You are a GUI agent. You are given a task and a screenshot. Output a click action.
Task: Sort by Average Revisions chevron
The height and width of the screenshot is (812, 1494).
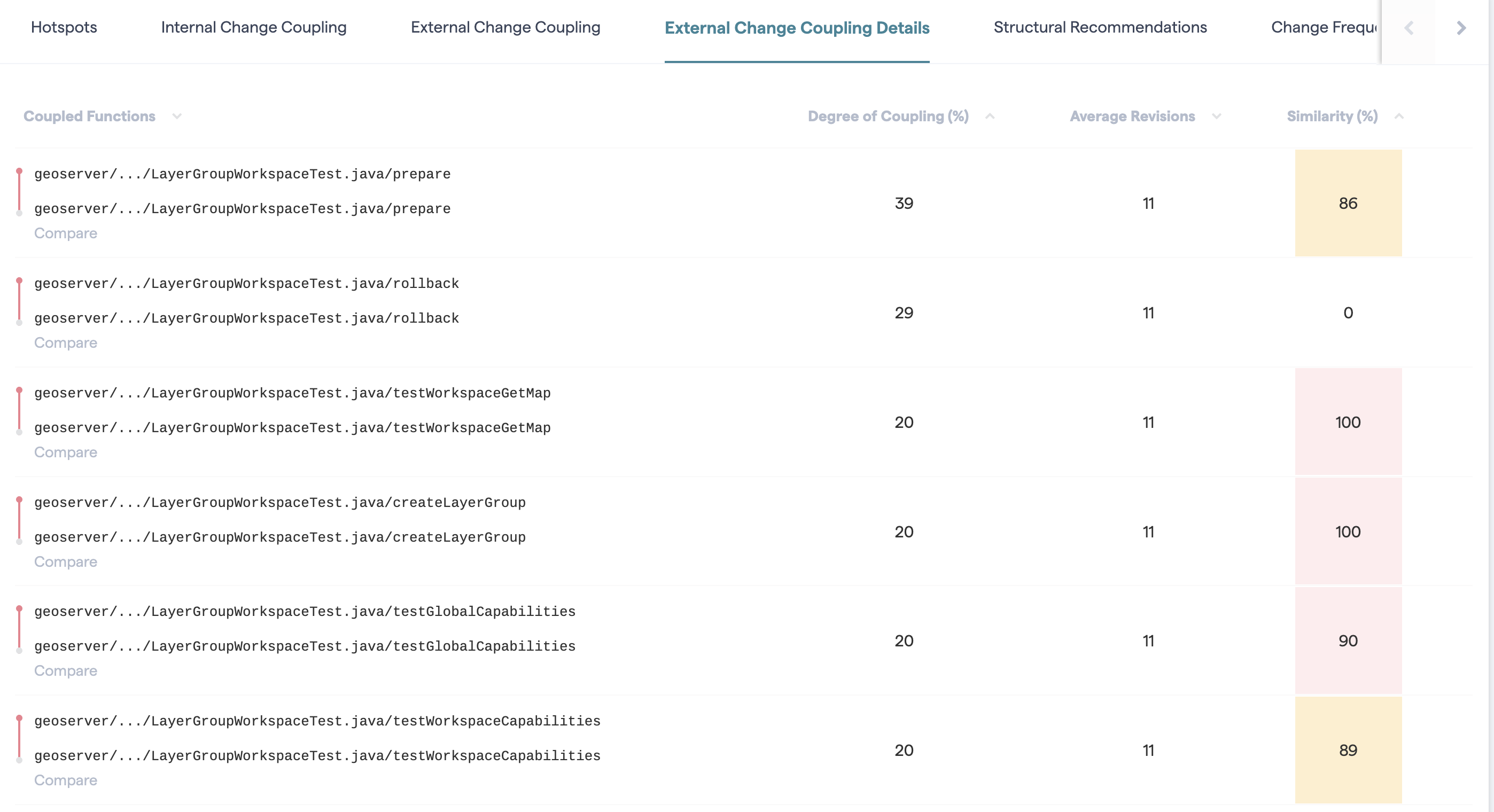pos(1216,116)
